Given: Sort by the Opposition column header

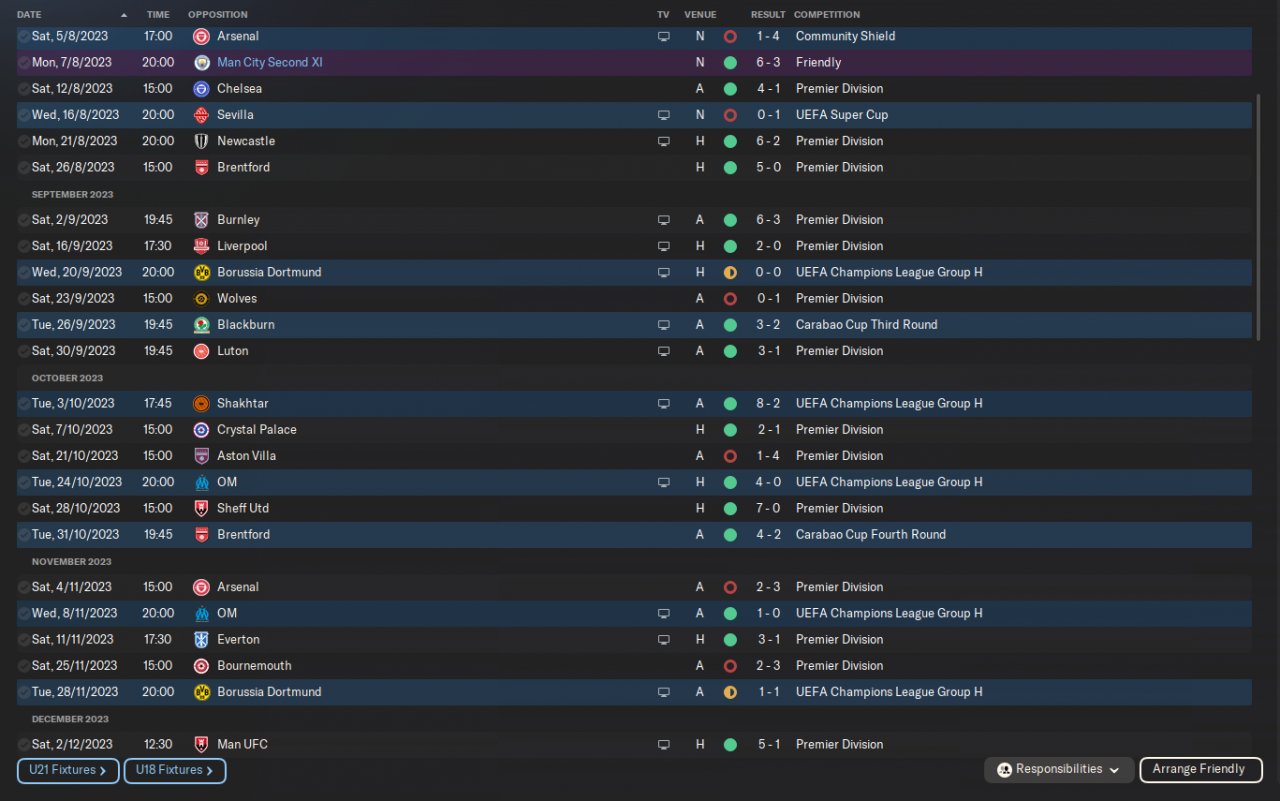Looking at the screenshot, I should [x=218, y=15].
